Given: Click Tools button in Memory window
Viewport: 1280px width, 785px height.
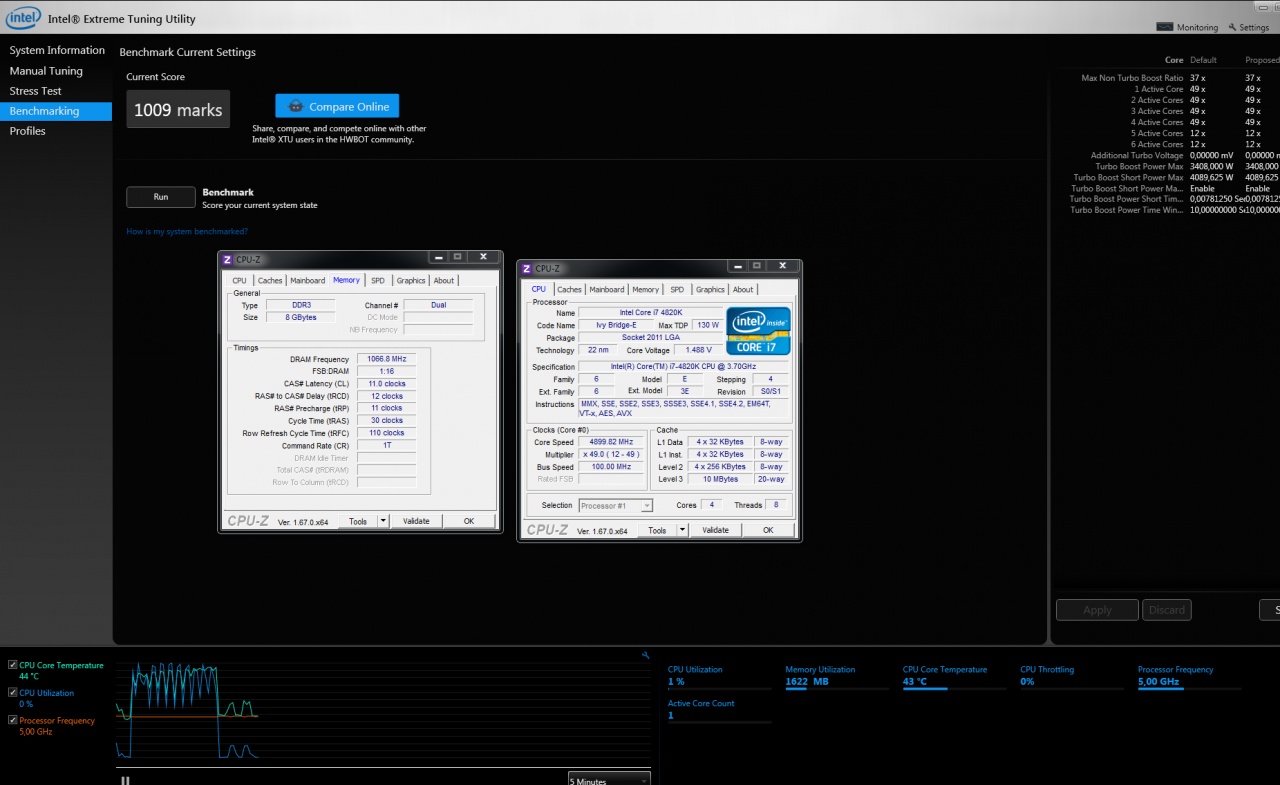Looking at the screenshot, I should click(x=358, y=521).
